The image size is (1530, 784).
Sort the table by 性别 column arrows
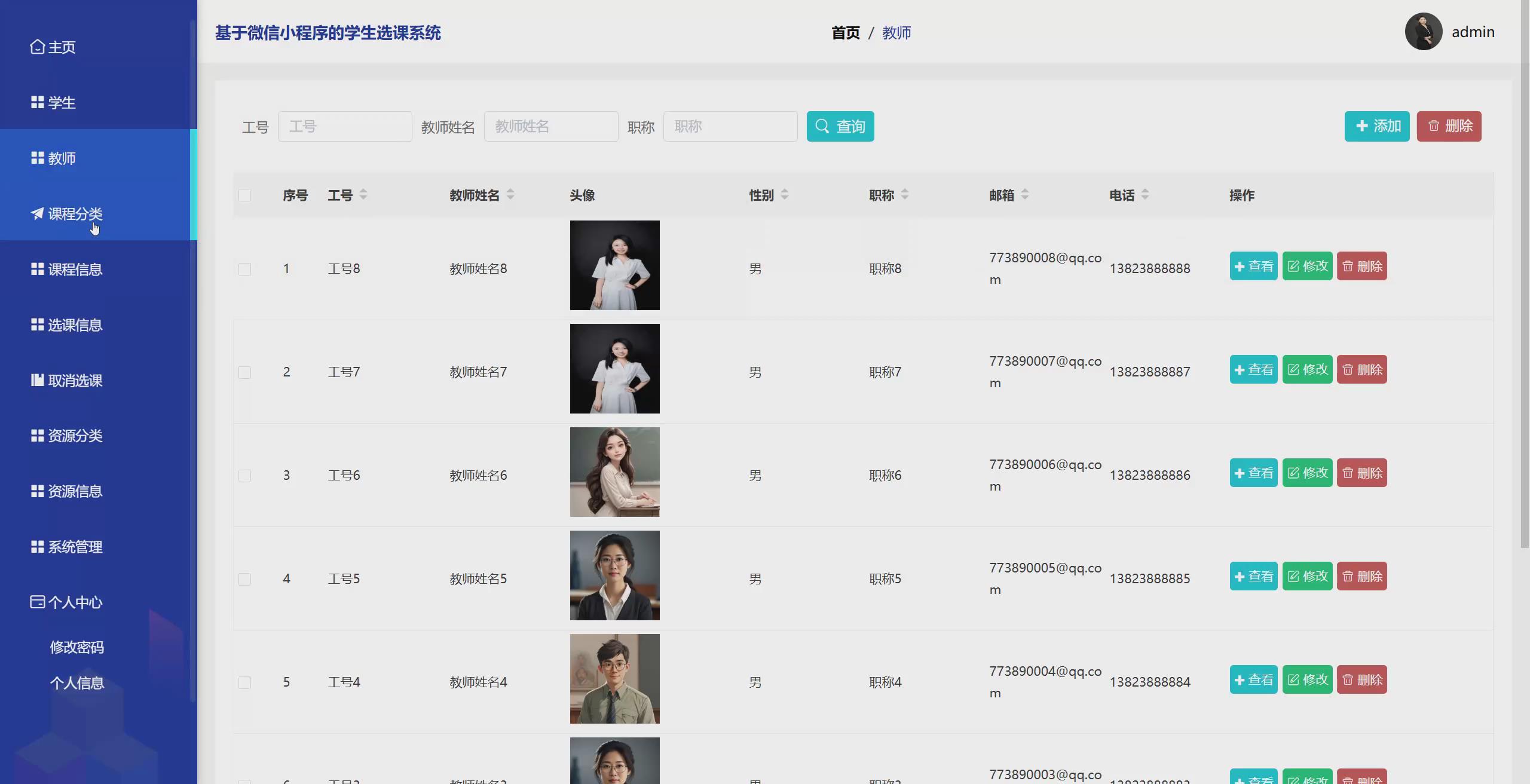point(785,194)
